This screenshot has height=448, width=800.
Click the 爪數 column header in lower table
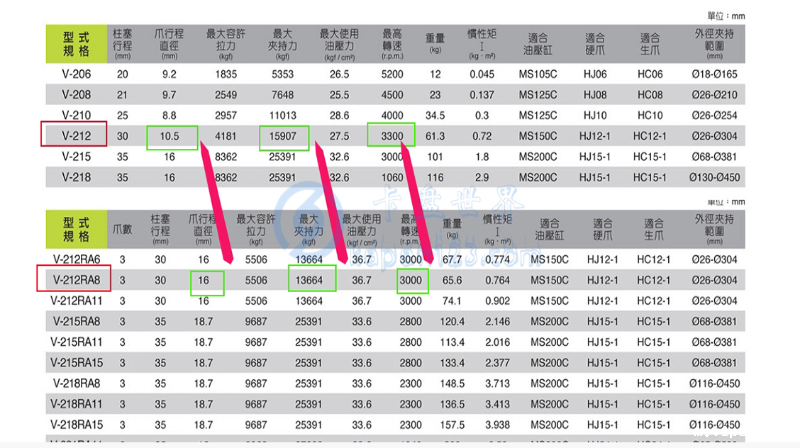(x=124, y=229)
